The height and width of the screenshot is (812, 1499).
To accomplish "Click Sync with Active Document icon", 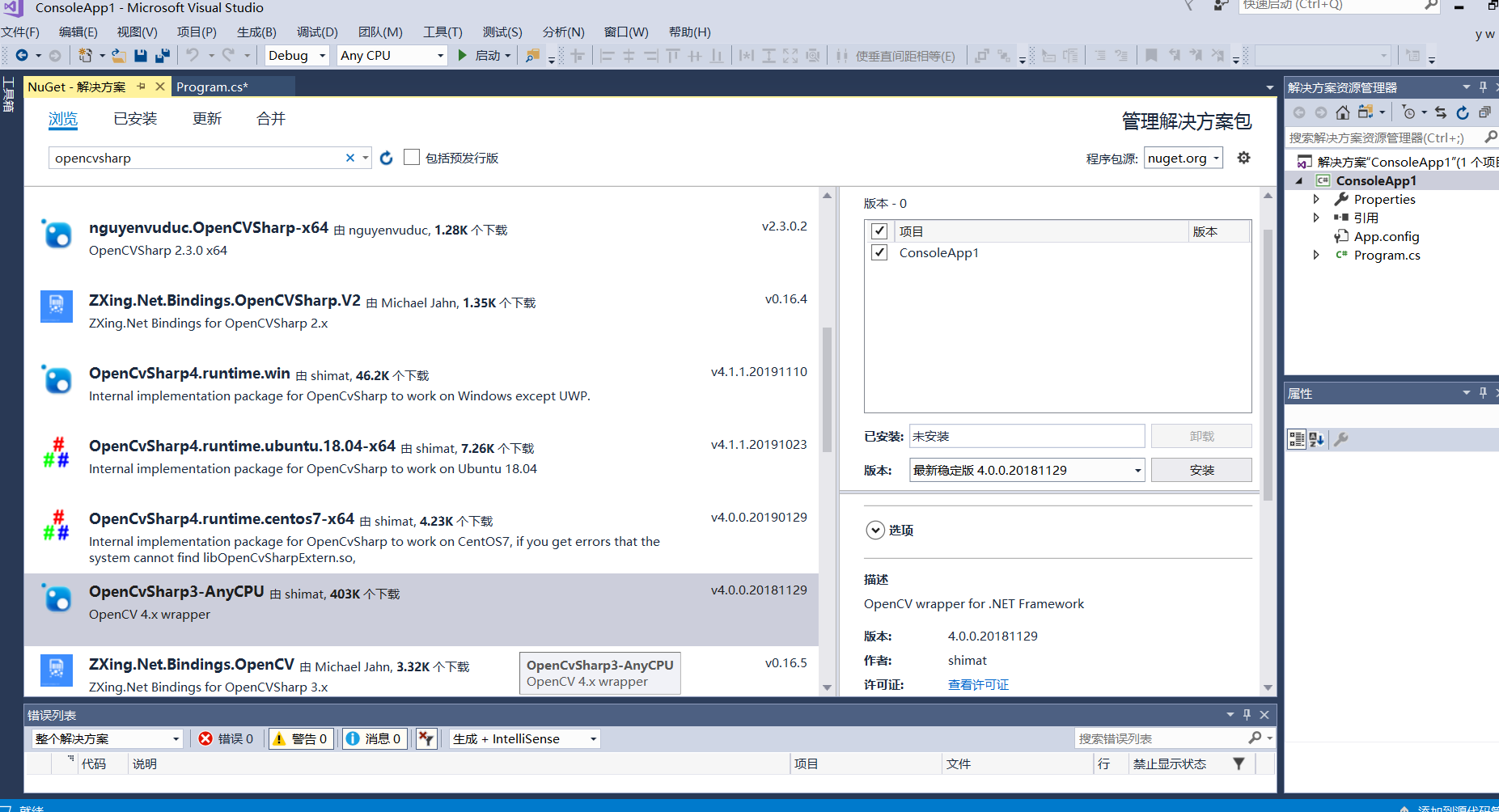I will 1441,112.
